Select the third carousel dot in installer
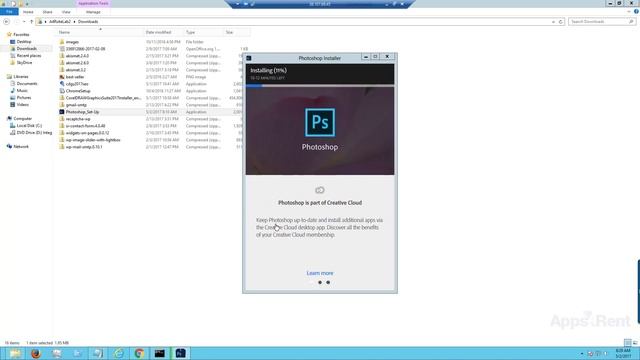Viewport: 640px width, 360px height. pyautogui.click(x=328, y=282)
